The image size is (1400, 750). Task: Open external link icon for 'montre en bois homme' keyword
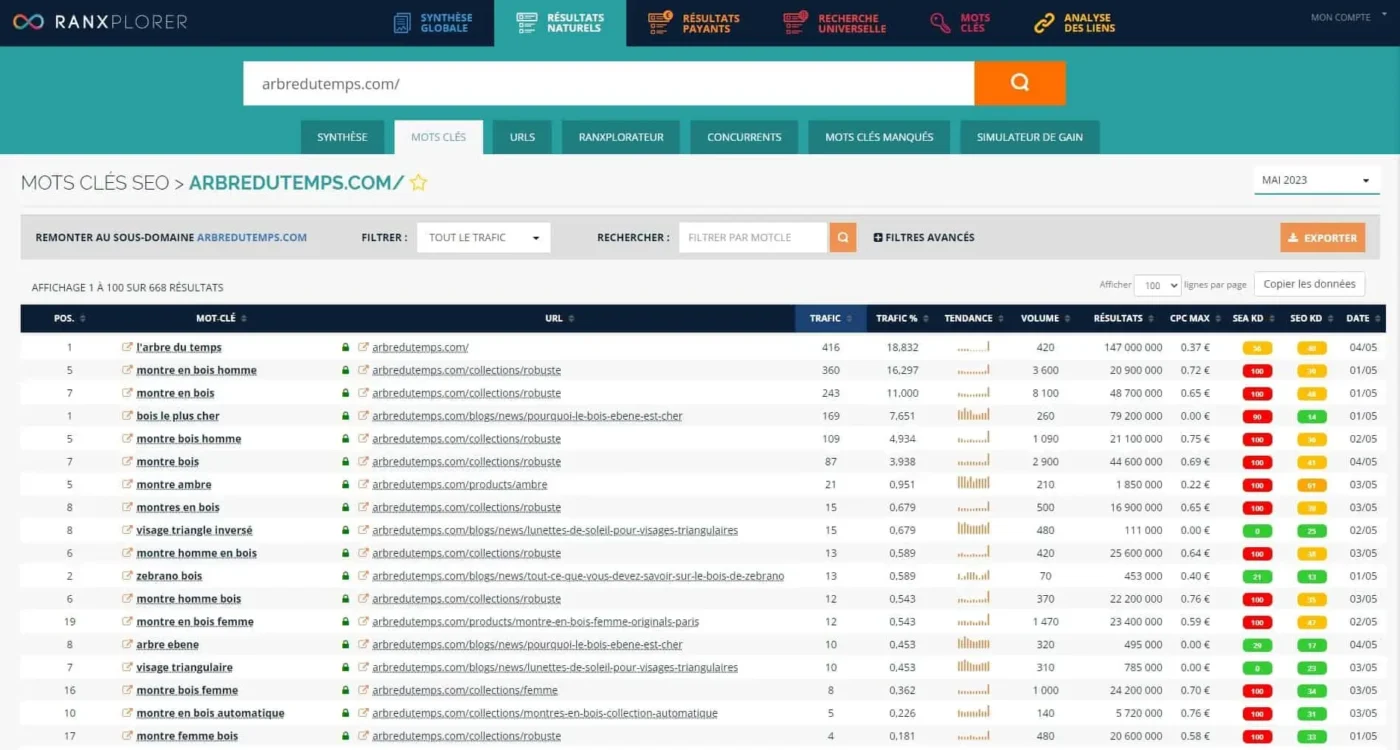[x=127, y=370]
